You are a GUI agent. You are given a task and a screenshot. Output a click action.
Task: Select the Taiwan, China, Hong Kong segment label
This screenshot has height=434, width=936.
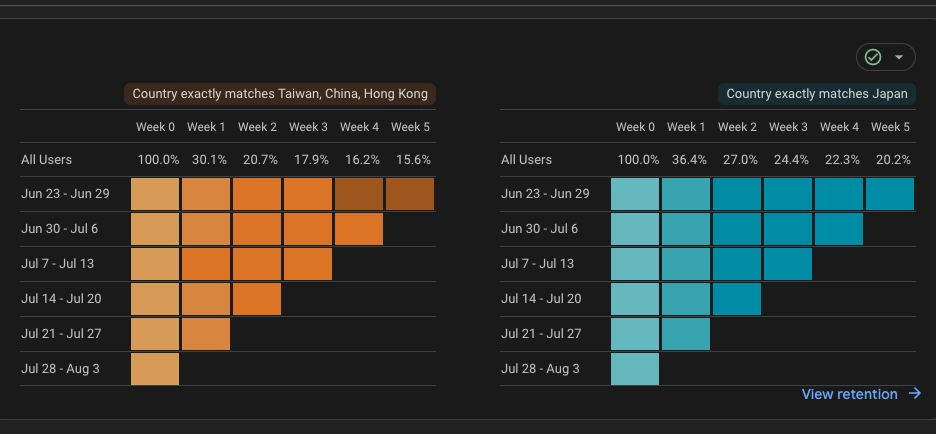[280, 94]
